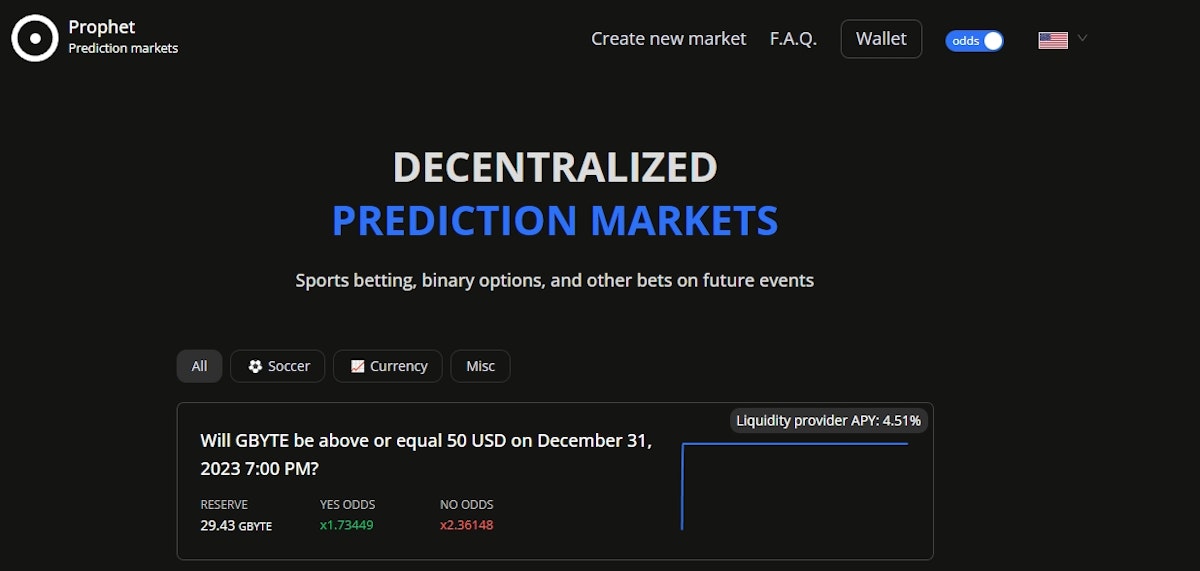Expand the language dropdown chevron

point(1082,39)
